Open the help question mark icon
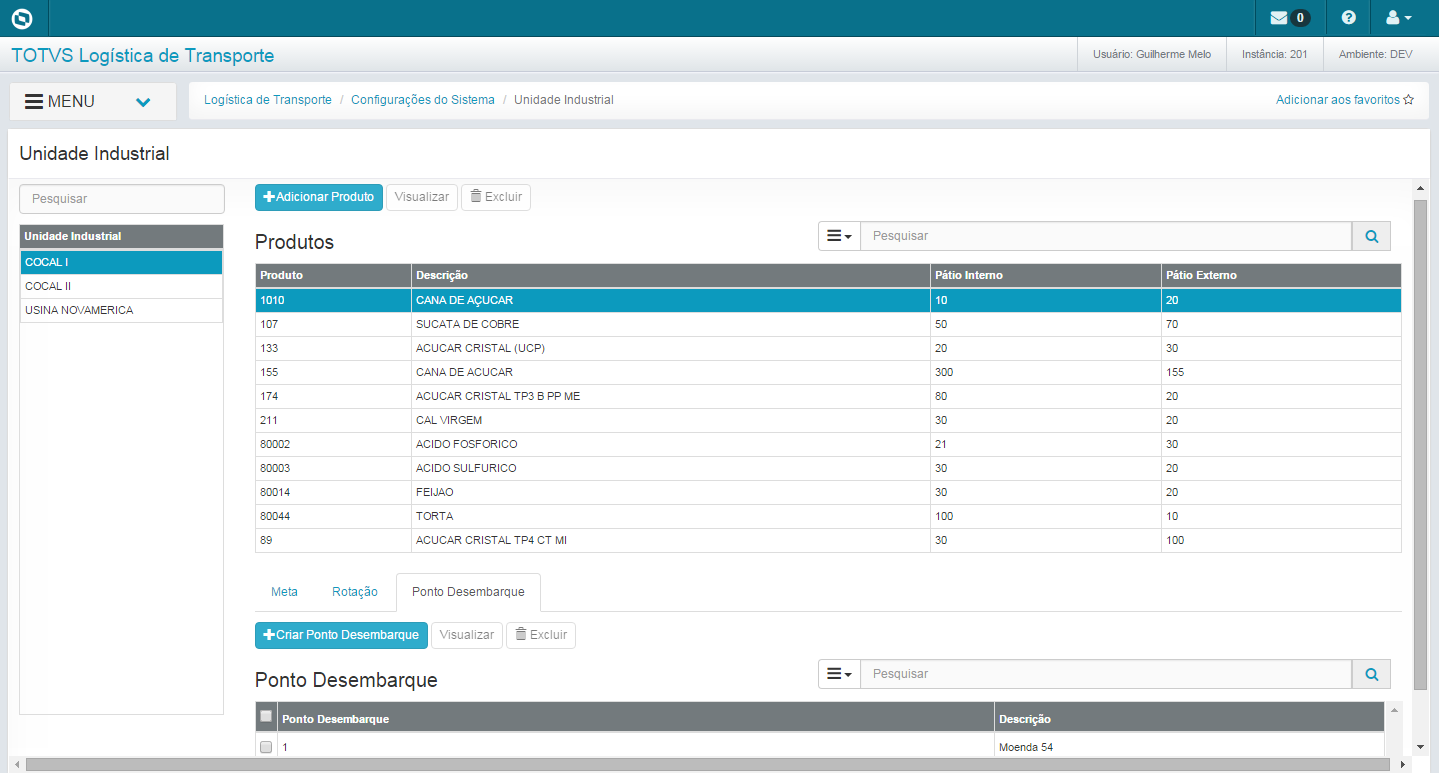The image size is (1439, 773). pyautogui.click(x=1349, y=18)
